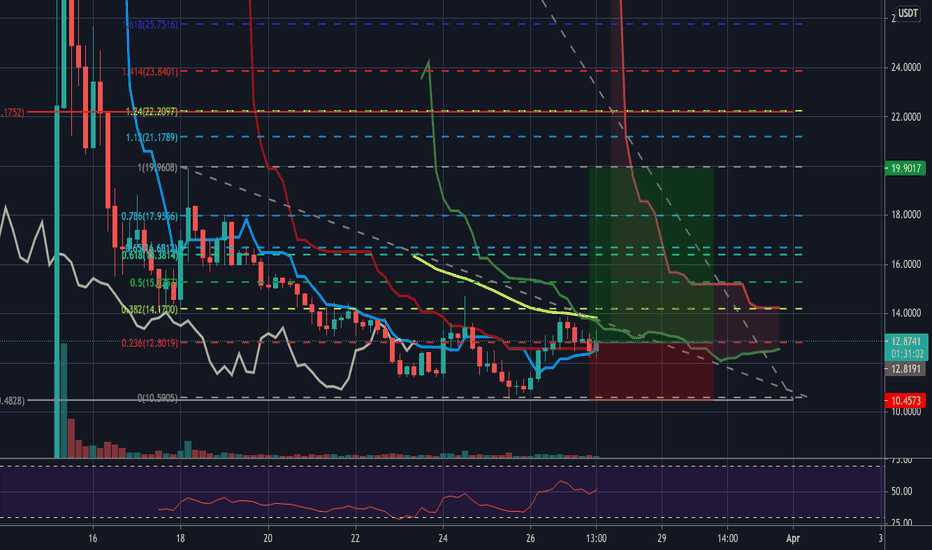Select the 1.618(25.7516) Fibonacci level label
Image resolution: width=932 pixels, height=550 pixels.
tap(150, 24)
